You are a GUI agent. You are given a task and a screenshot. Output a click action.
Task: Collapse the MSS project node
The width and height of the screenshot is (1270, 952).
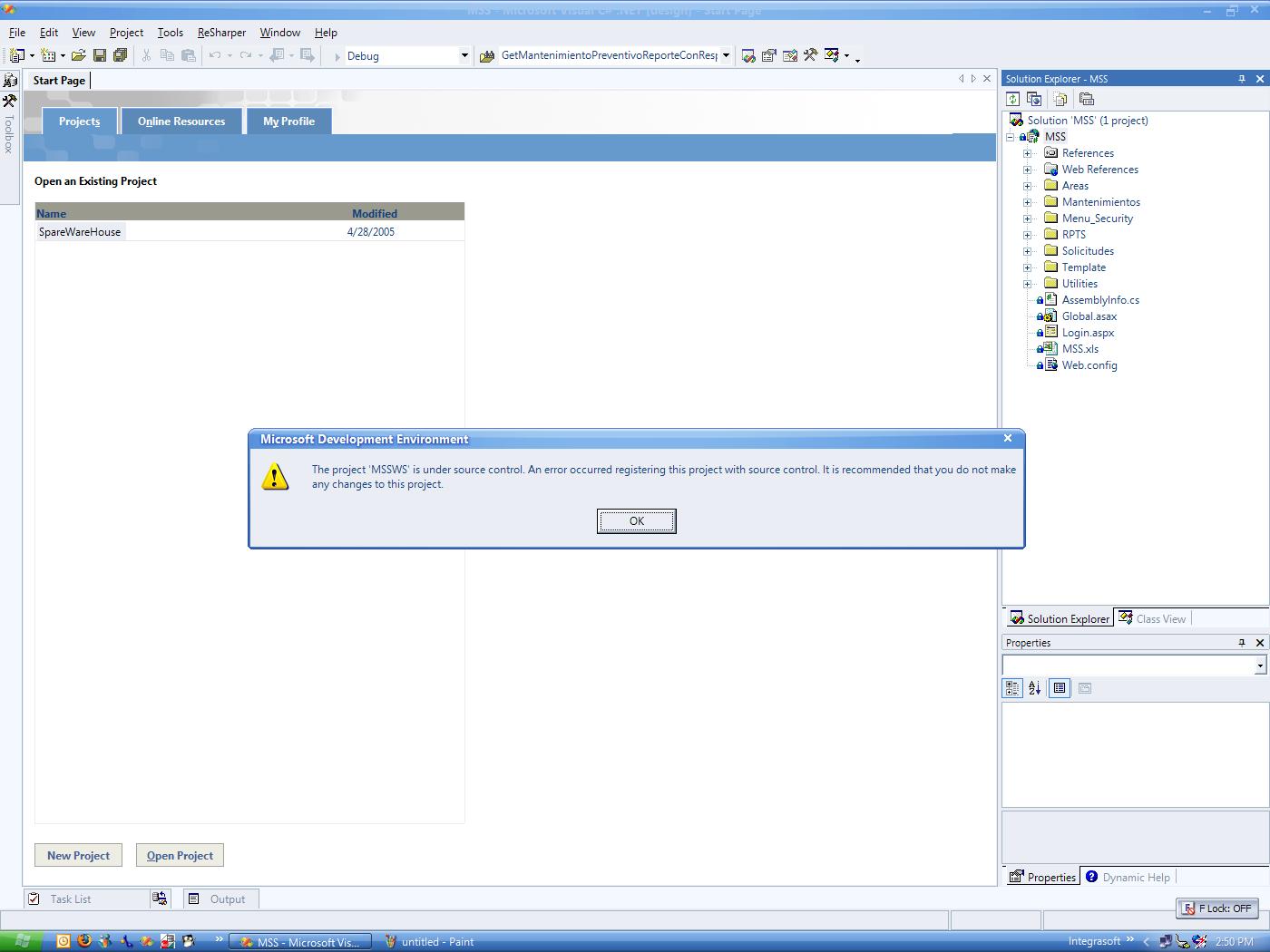coord(1011,137)
